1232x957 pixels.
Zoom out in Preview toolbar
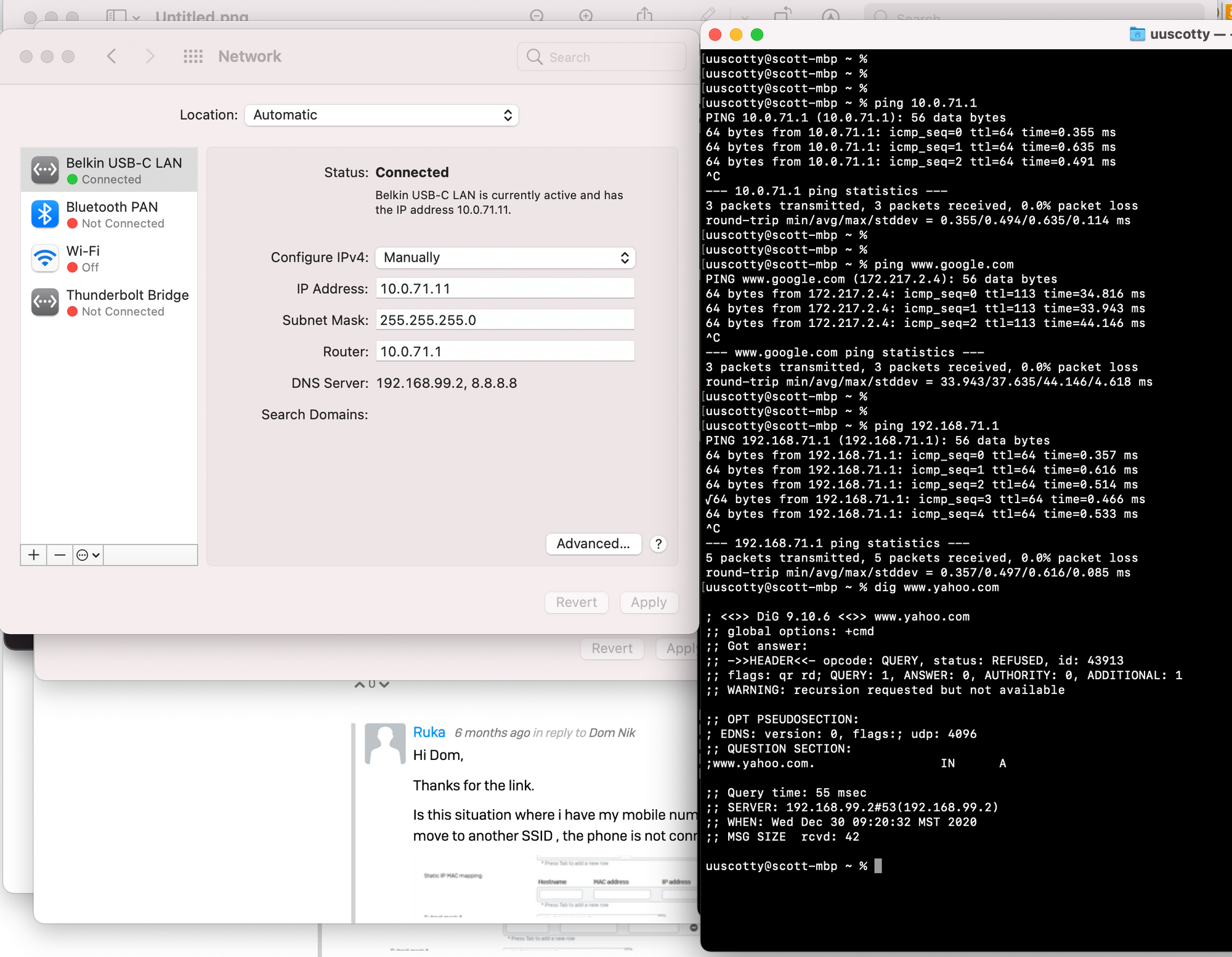pos(537,15)
